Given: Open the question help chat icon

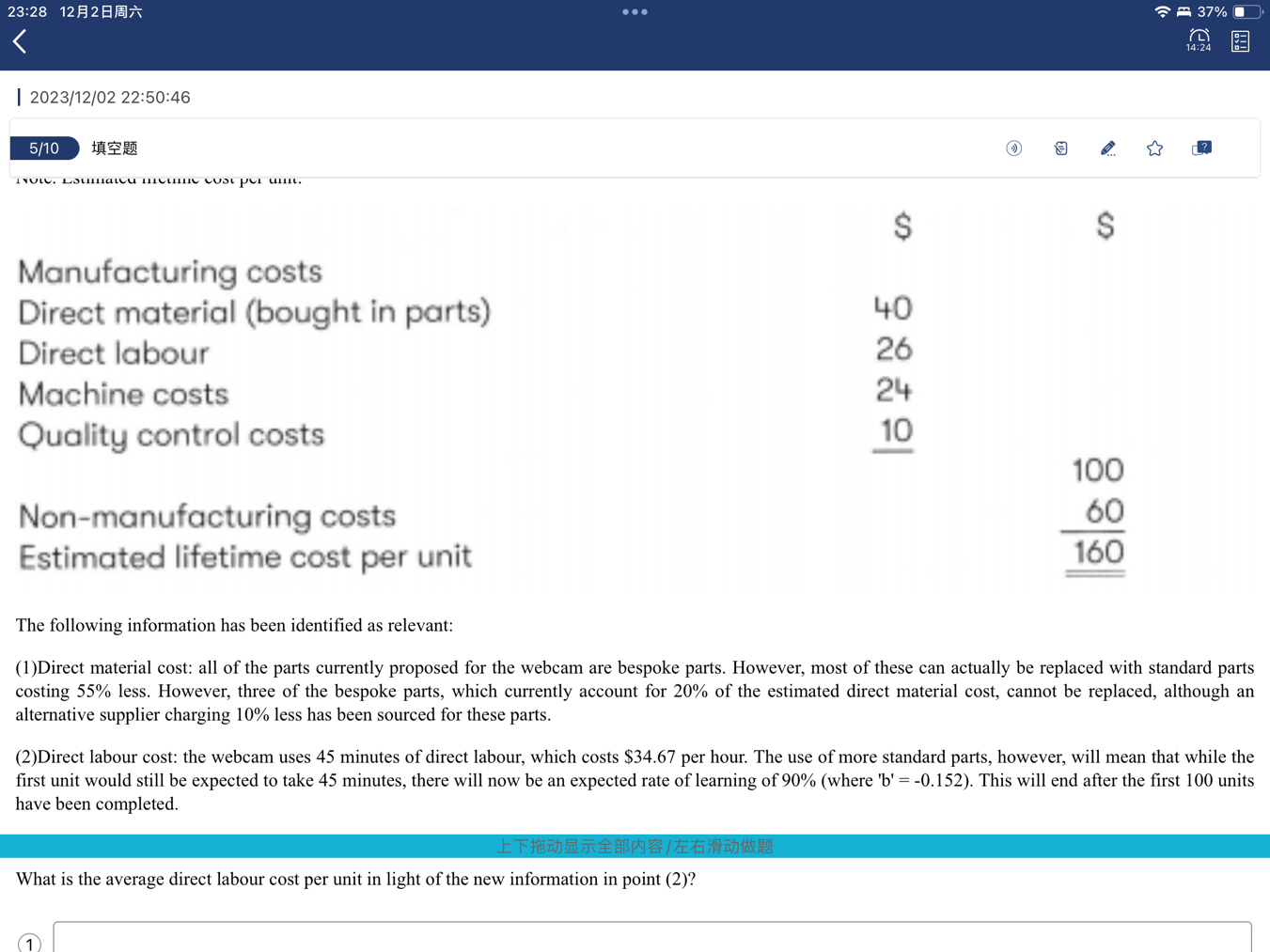Looking at the screenshot, I should coord(1201,148).
